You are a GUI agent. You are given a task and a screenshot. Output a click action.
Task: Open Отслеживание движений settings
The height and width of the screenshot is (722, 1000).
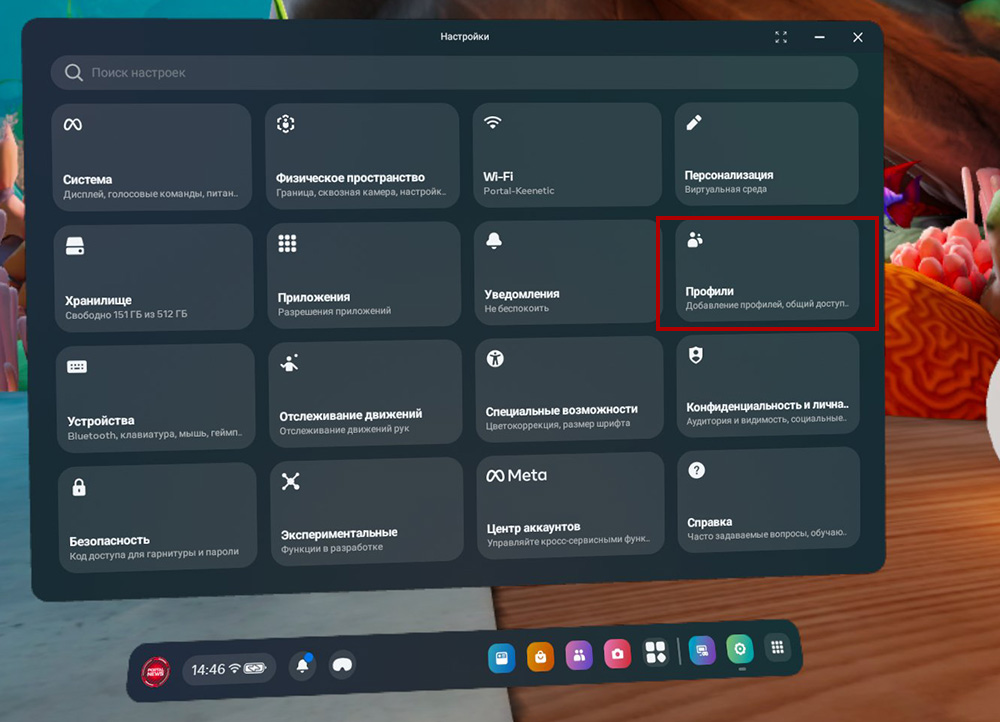coord(366,392)
